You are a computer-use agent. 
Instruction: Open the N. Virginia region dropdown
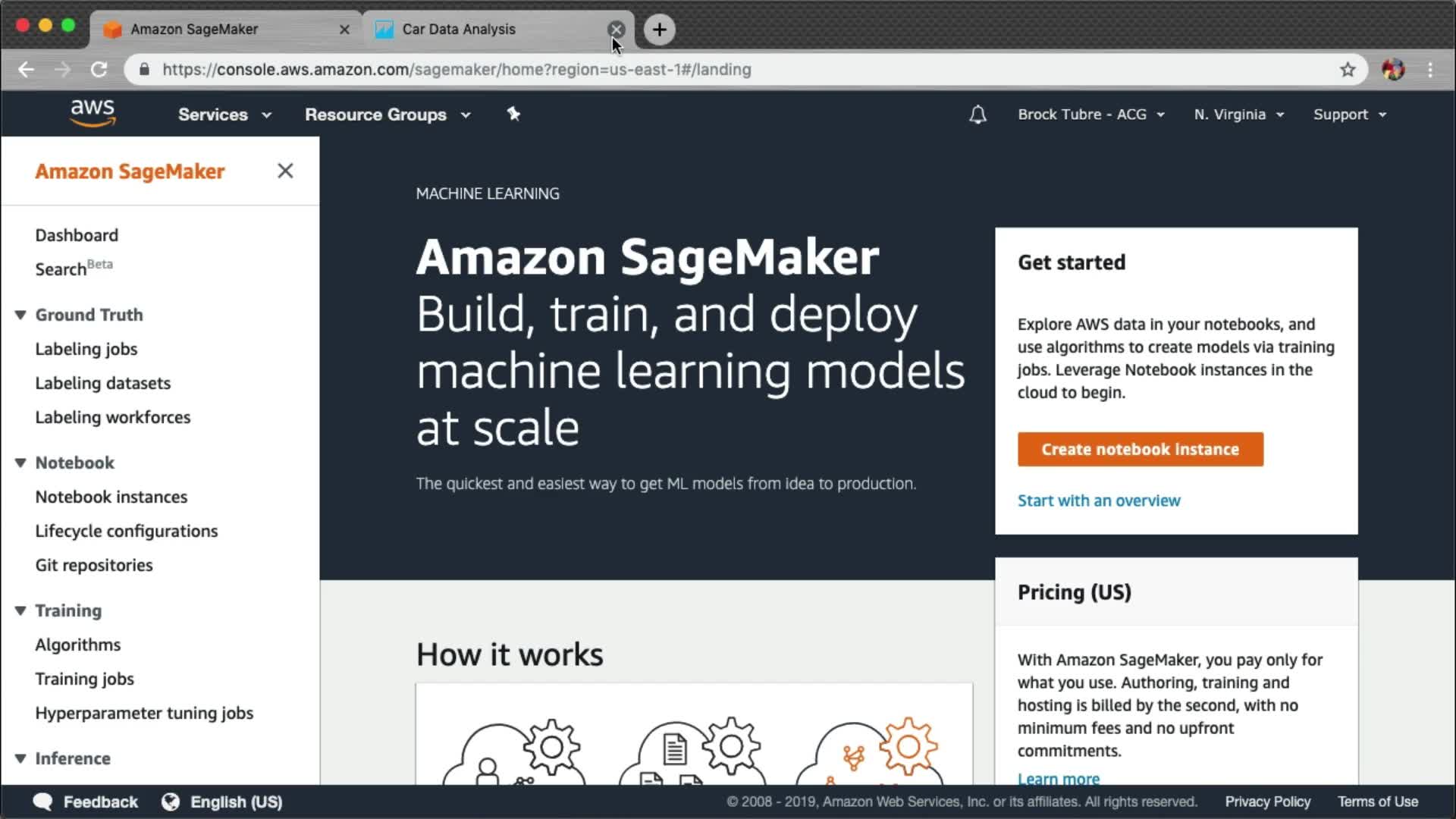click(1238, 115)
